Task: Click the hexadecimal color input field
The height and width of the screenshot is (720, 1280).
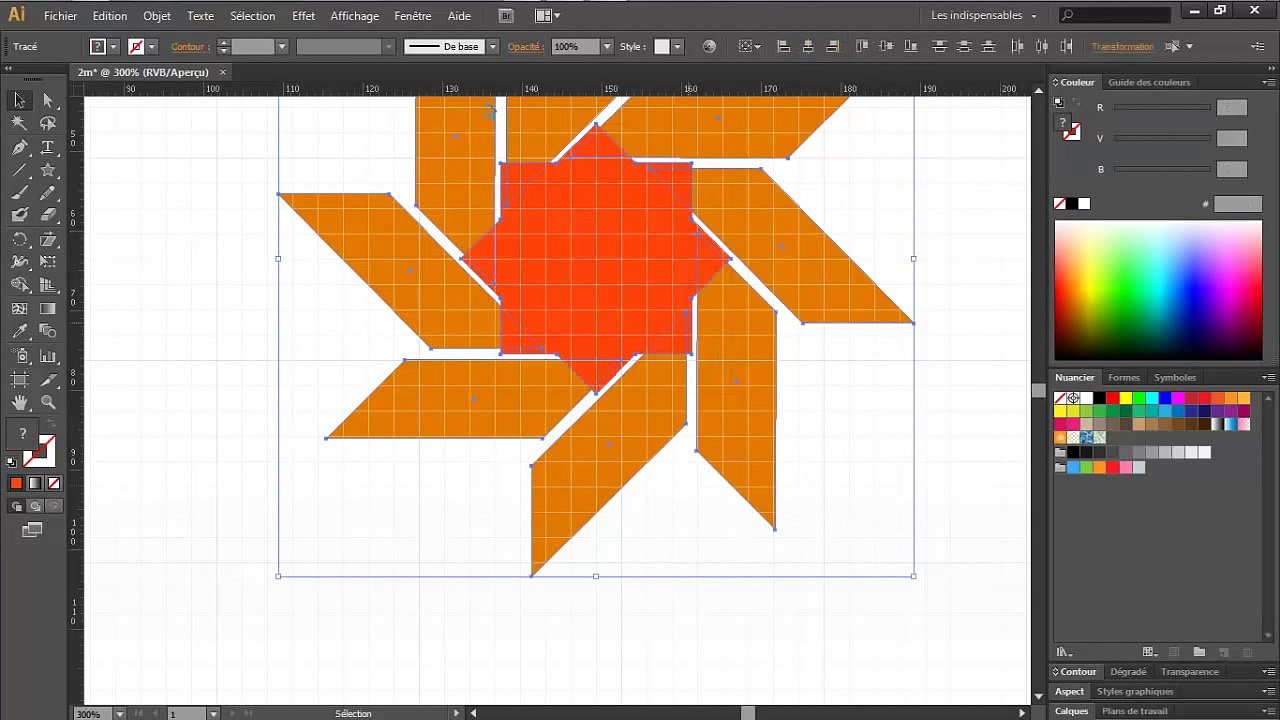Action: point(1238,204)
